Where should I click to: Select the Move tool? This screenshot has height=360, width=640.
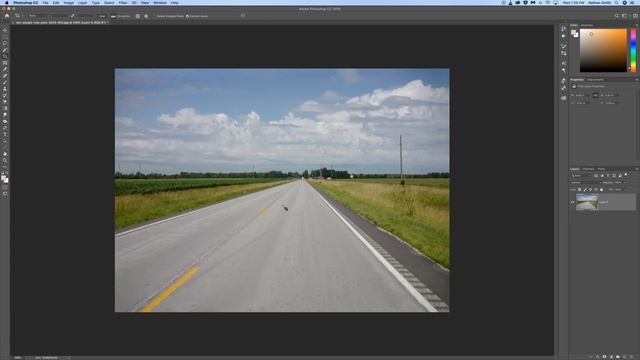click(5, 30)
